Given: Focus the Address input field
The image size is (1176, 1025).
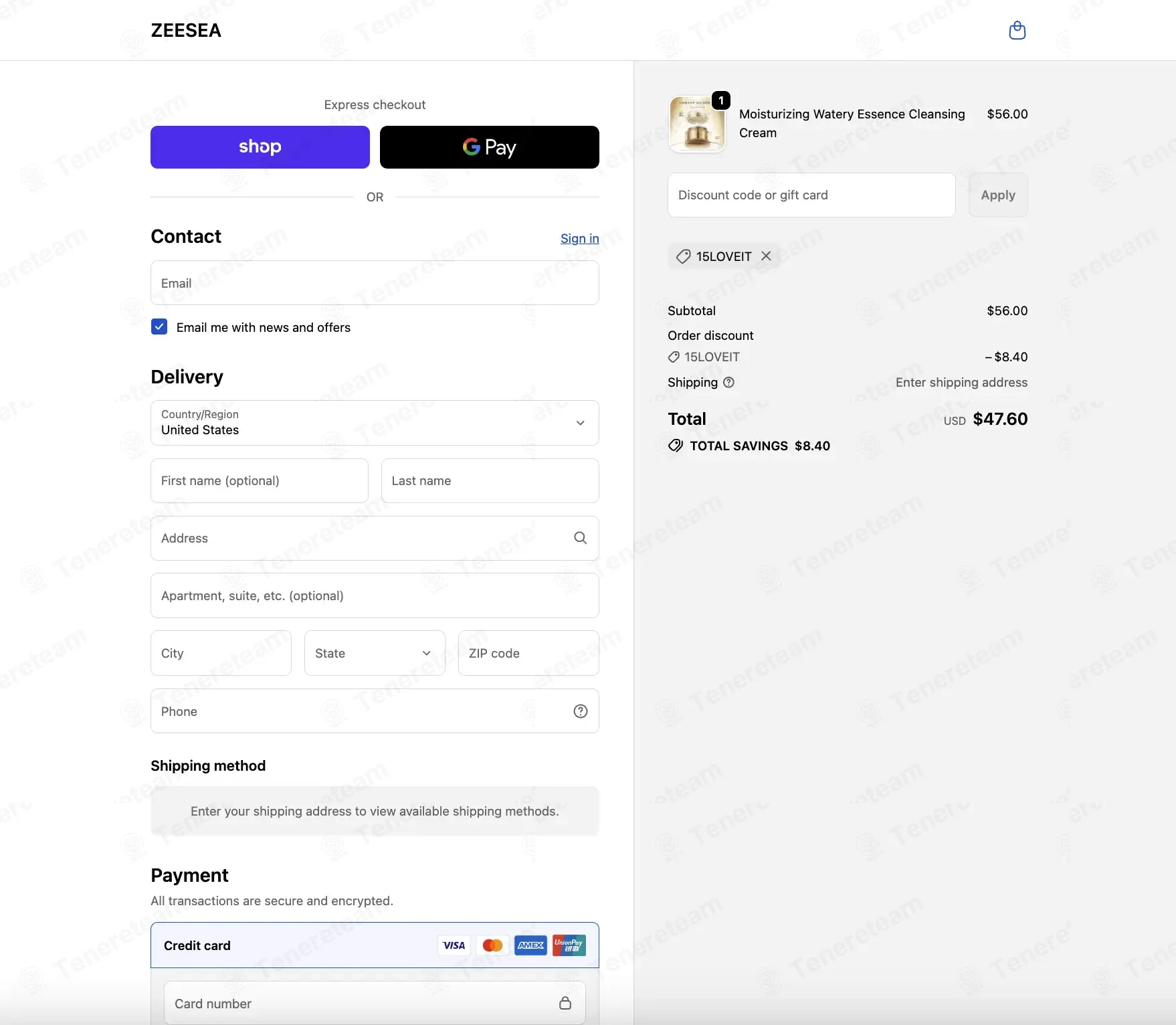Looking at the screenshot, I should (x=375, y=538).
